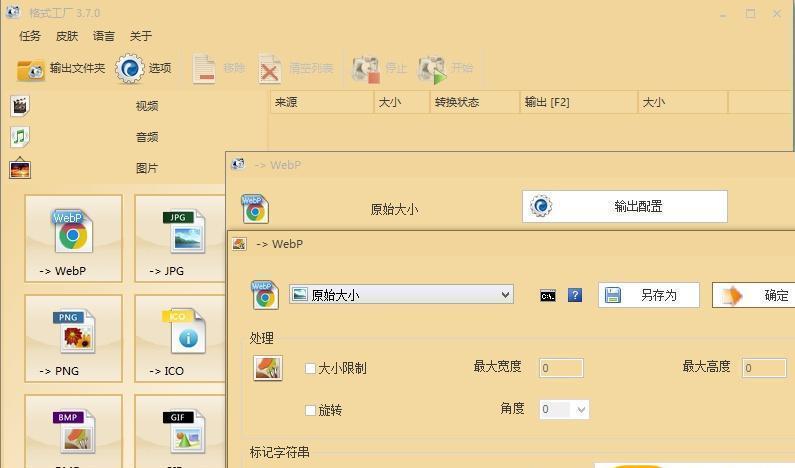The height and width of the screenshot is (468, 795).
Task: Click the picture category sunset icon
Action: [x=20, y=168]
